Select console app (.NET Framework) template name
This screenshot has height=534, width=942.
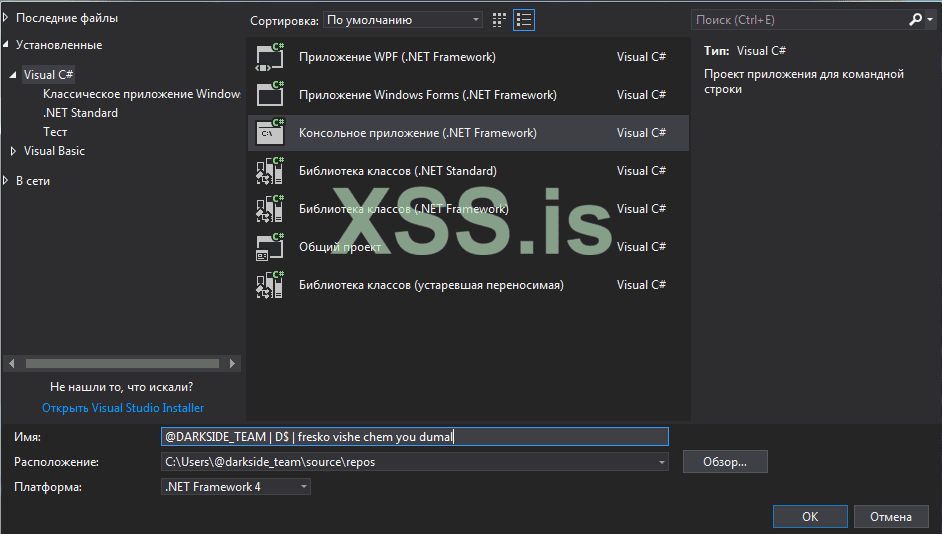(418, 133)
